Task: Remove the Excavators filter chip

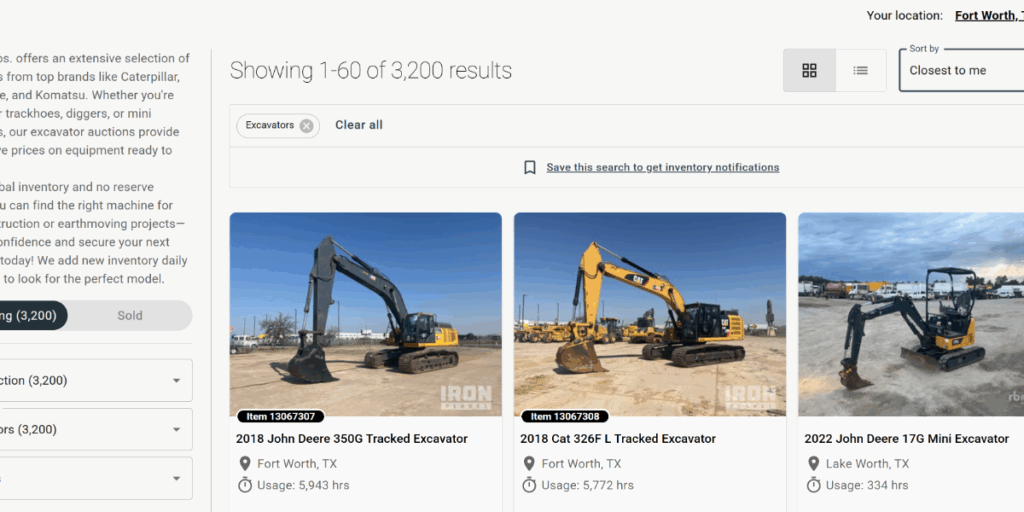Action: [x=306, y=126]
